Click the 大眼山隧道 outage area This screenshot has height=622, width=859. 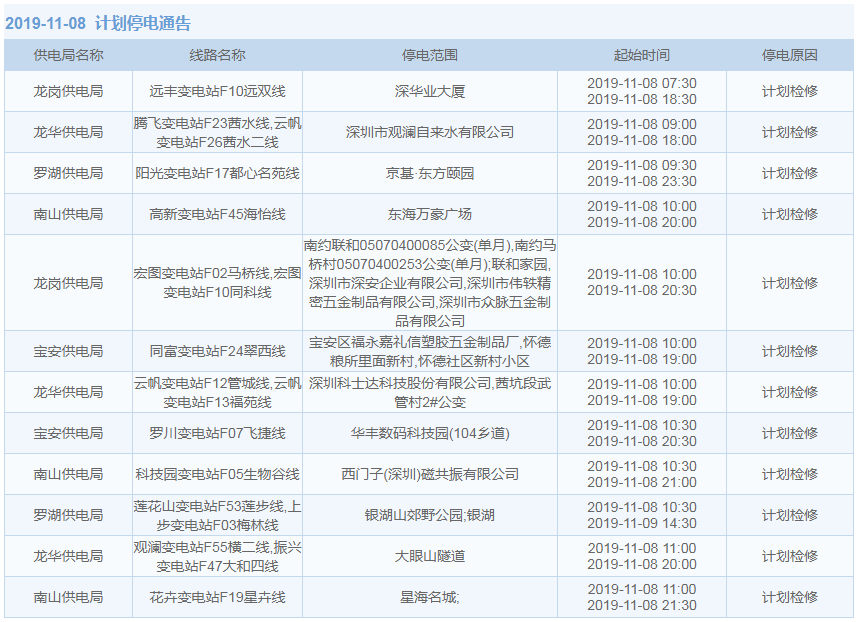point(429,556)
